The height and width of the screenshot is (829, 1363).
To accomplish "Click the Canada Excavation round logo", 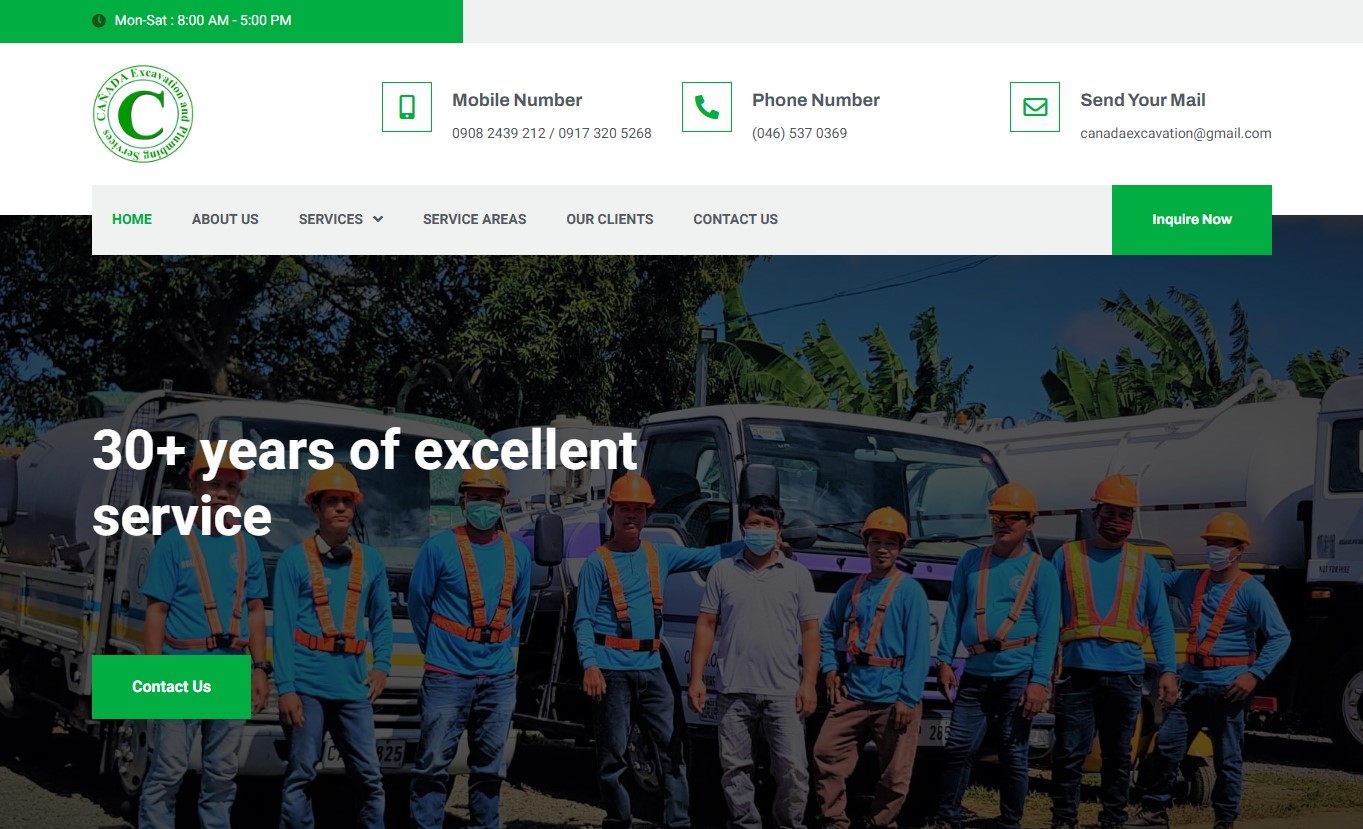I will pyautogui.click(x=142, y=114).
